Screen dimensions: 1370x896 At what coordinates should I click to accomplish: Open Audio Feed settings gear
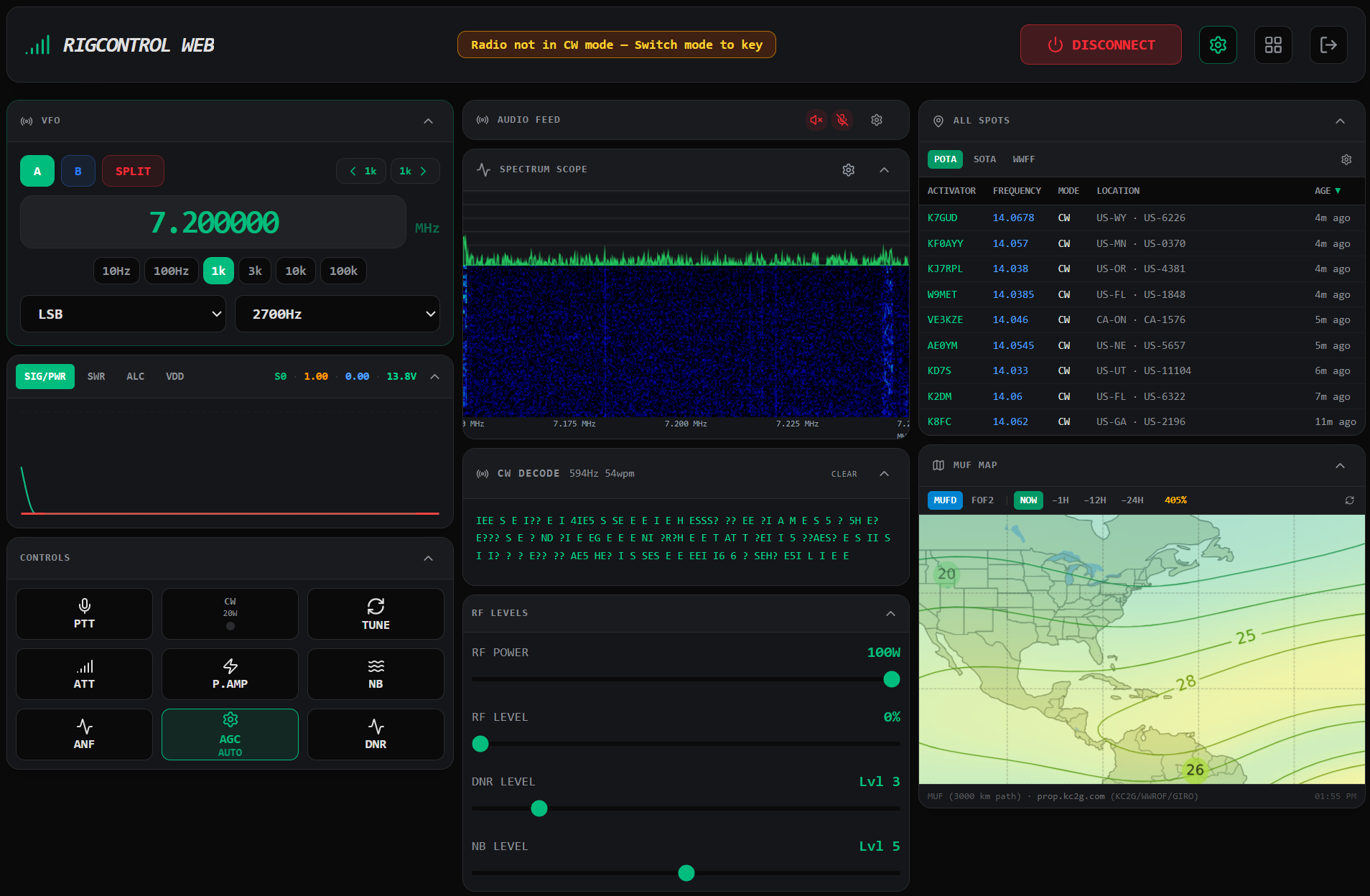coord(877,120)
